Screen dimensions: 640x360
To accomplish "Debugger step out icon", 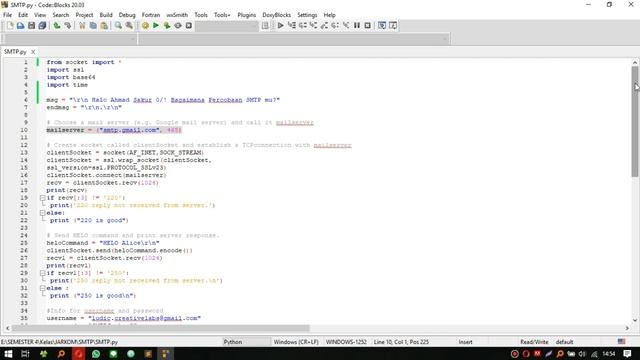I will tap(324, 25).
